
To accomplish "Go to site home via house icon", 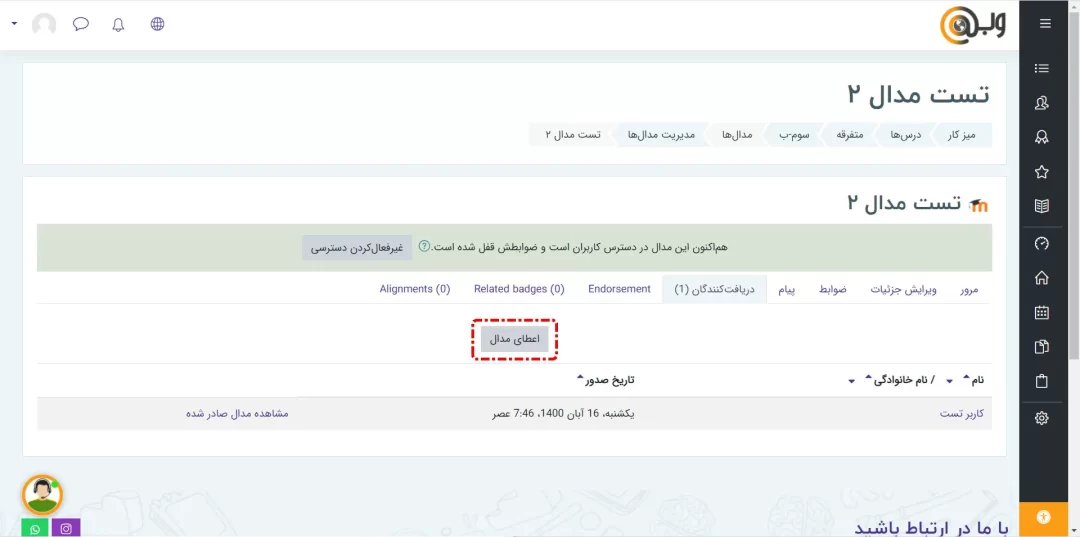I will (1042, 278).
